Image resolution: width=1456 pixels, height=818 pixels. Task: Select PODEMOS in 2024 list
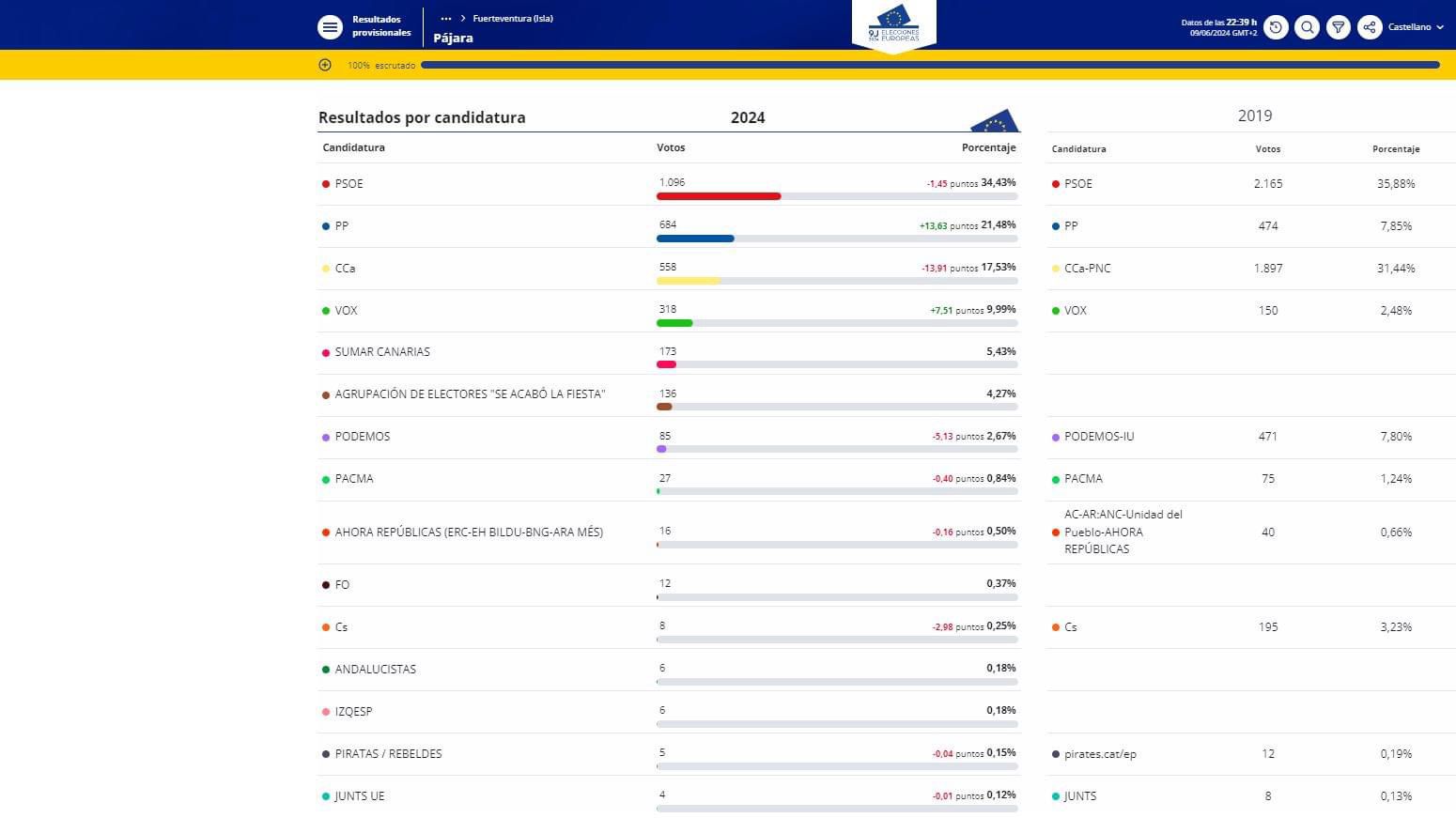click(x=363, y=437)
